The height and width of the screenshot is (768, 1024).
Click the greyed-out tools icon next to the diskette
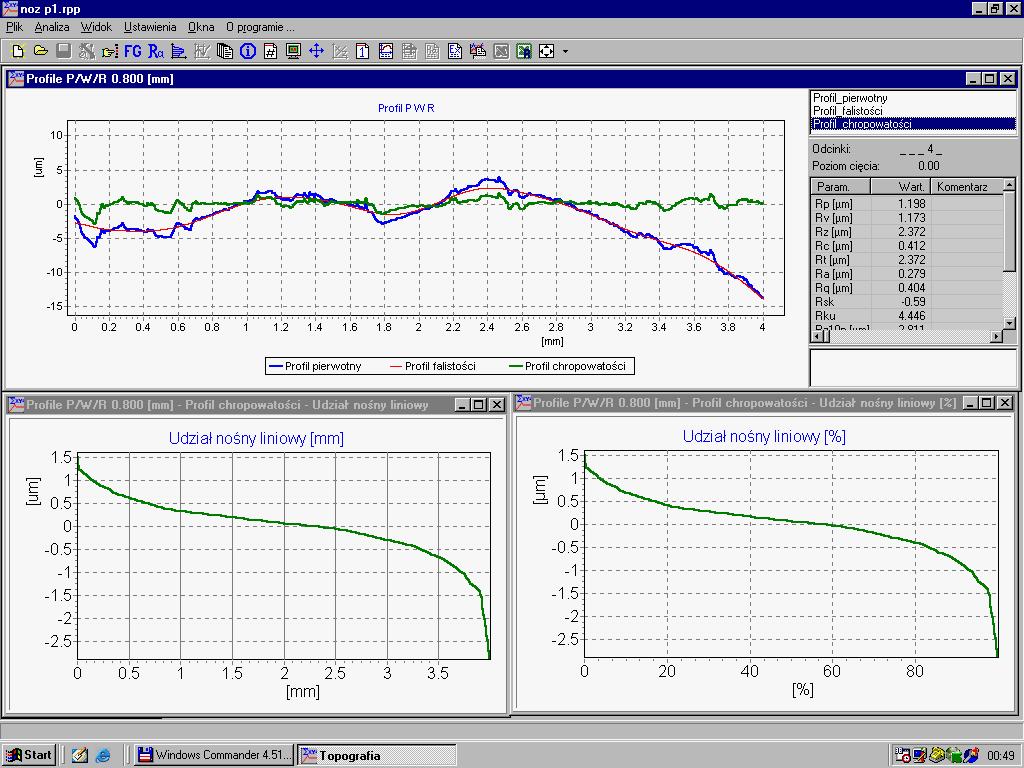(86, 51)
